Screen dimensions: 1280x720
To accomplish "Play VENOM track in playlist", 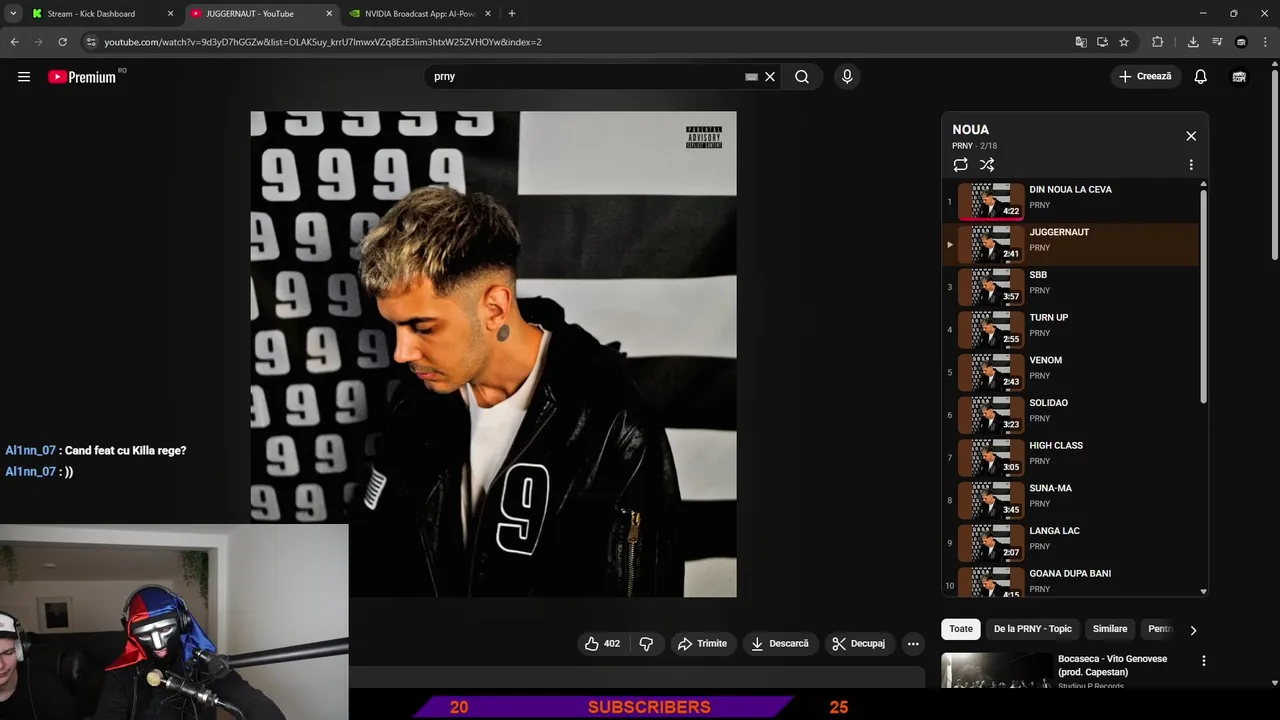I will click(x=1070, y=371).
